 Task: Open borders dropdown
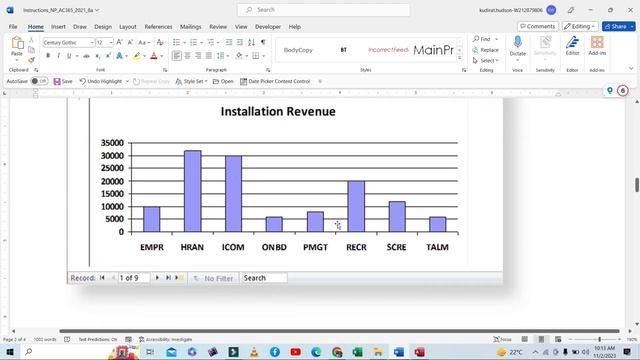[x=264, y=56]
